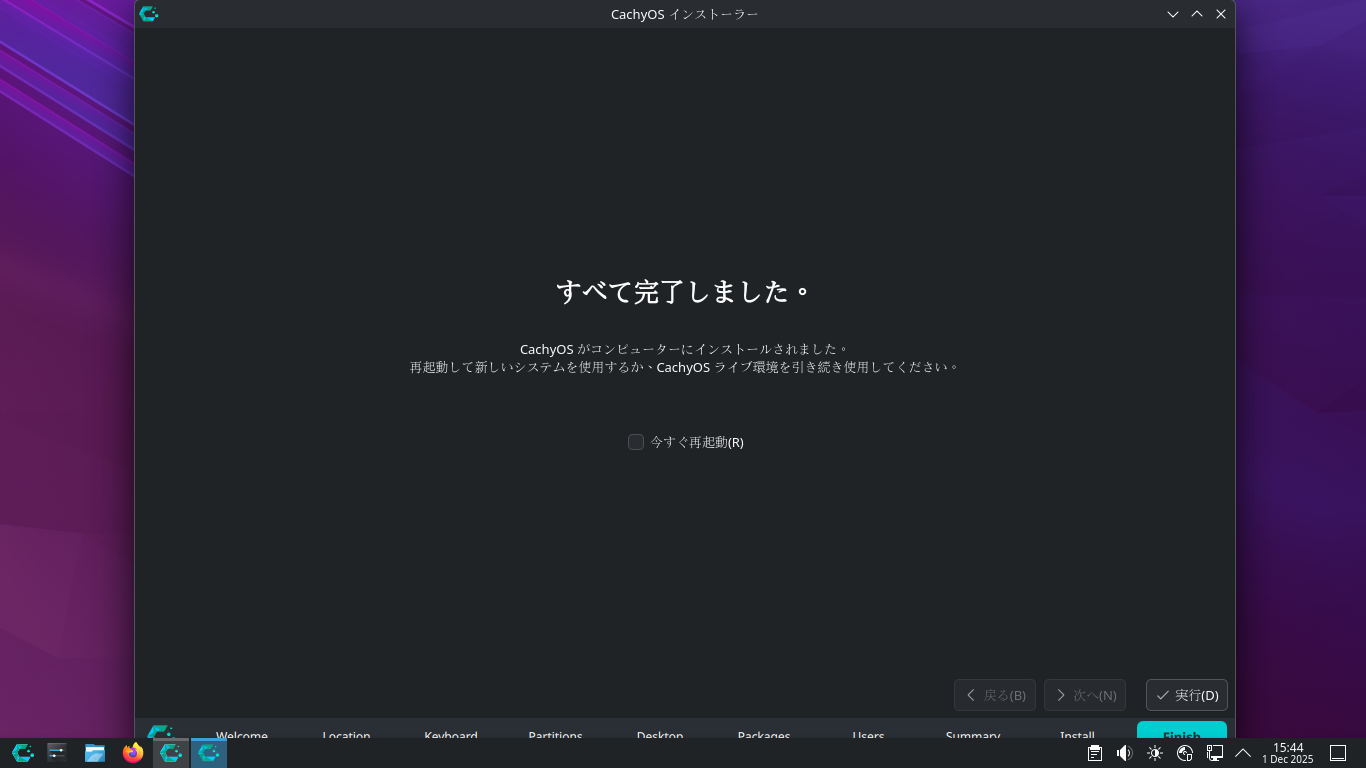Select the Packages step in progress bar
Viewport: 1366px width, 768px height.
pyautogui.click(x=764, y=733)
